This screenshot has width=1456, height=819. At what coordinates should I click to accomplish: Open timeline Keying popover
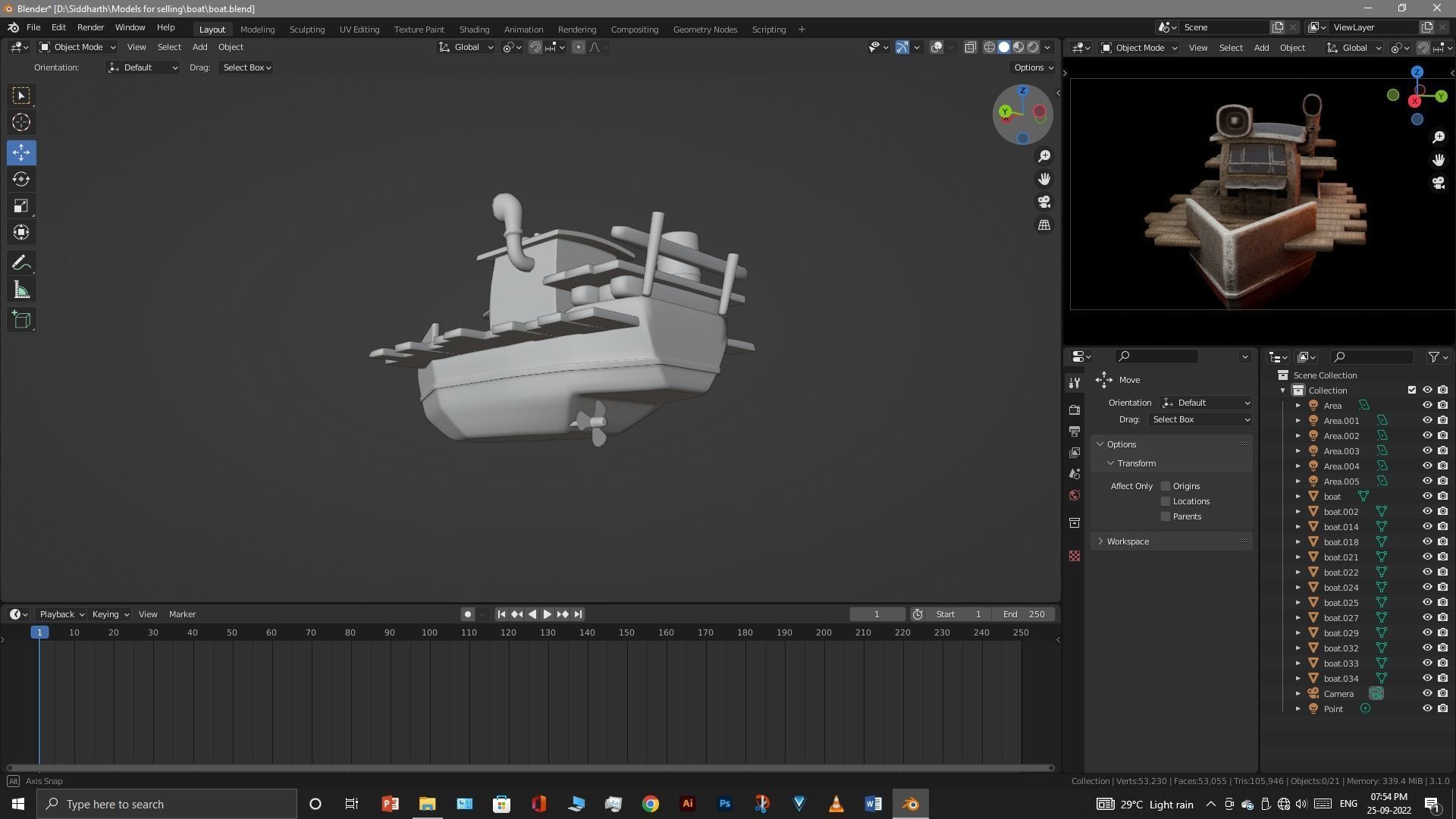pos(110,614)
